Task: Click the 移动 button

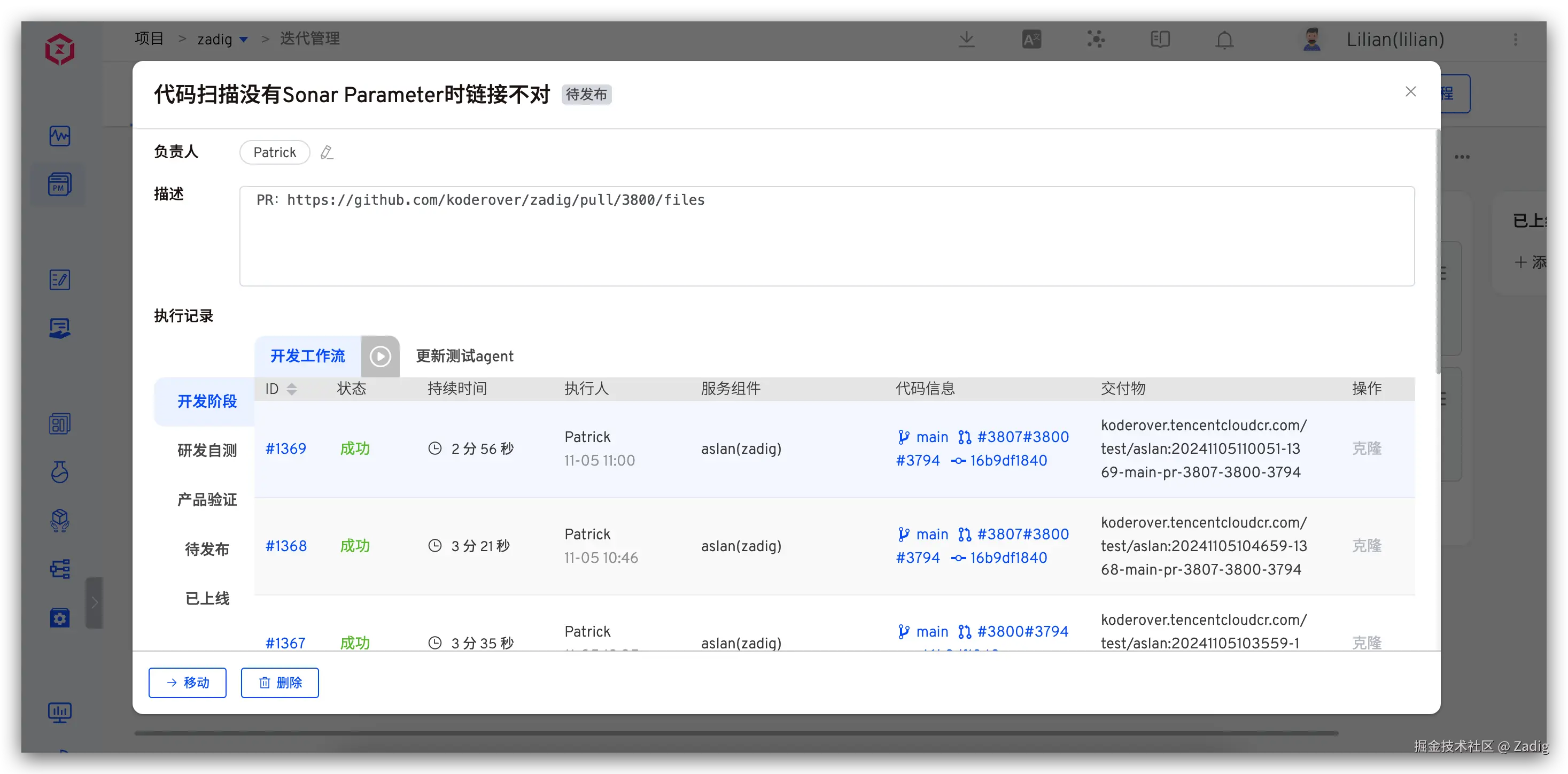Action: [188, 683]
